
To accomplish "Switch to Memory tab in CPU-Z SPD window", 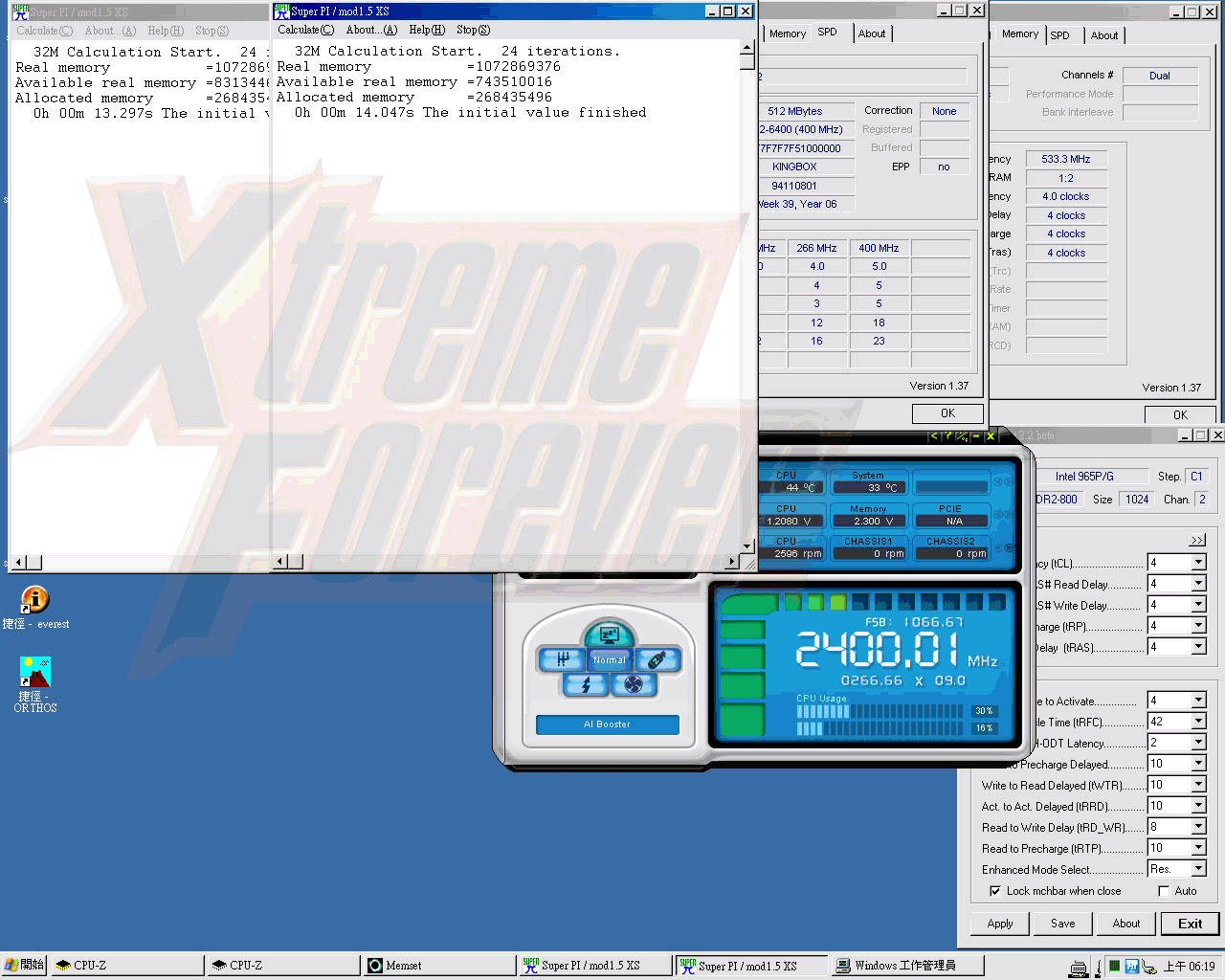I will pyautogui.click(x=788, y=33).
